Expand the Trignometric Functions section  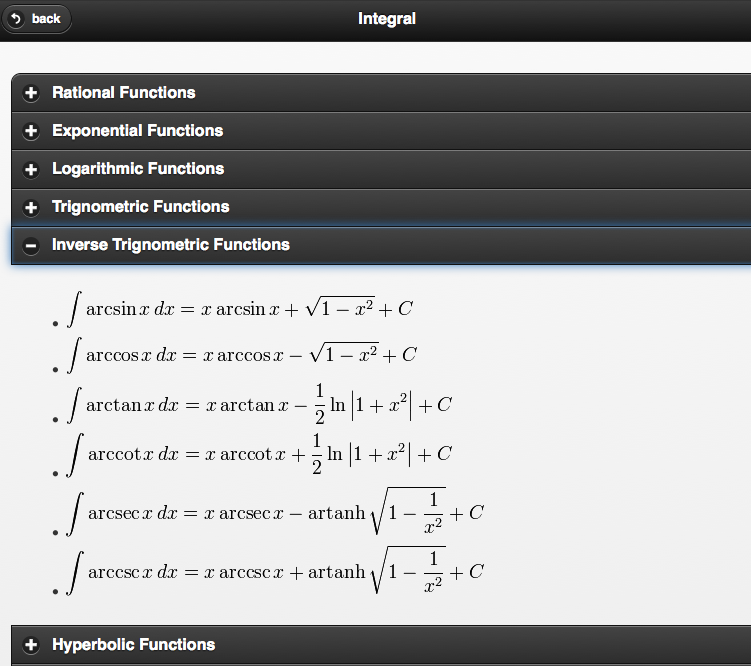point(141,207)
